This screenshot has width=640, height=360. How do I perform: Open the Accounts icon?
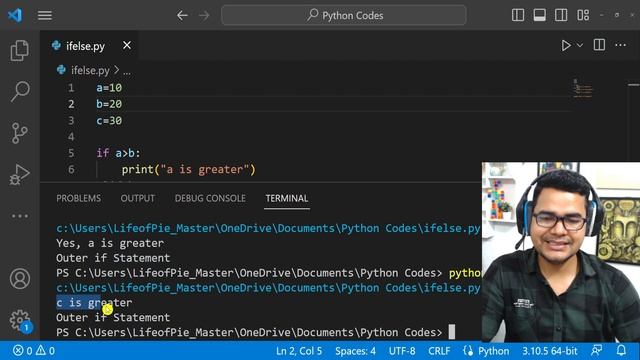click(20, 279)
